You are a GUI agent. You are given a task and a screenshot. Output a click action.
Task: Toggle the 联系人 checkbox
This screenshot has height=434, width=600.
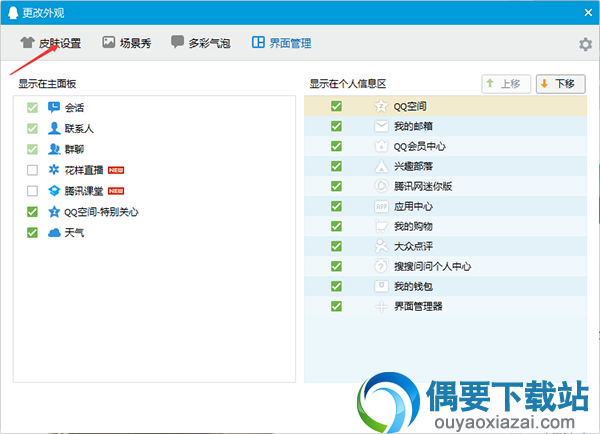click(x=33, y=128)
